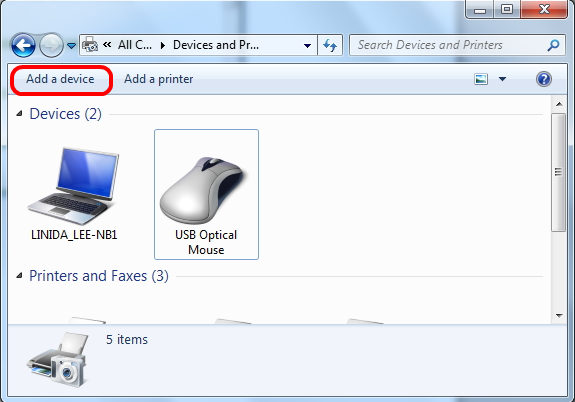Click Add a printer
Screen dimensions: 575x402
158,79
